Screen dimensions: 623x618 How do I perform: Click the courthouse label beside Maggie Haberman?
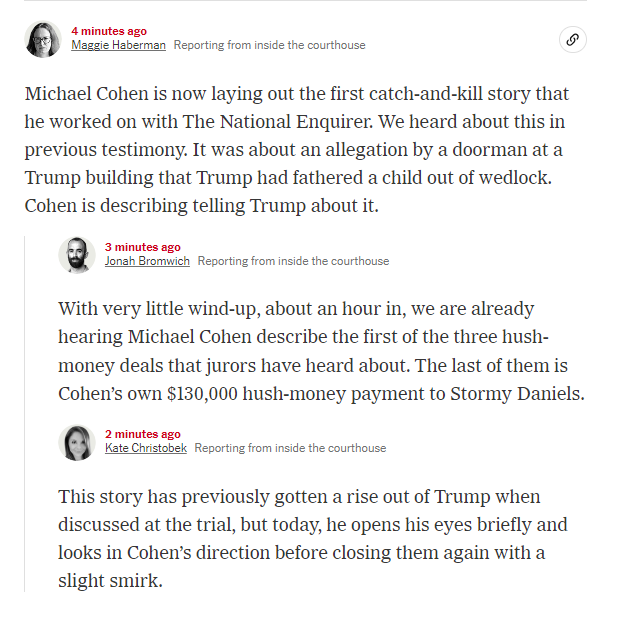tap(269, 45)
